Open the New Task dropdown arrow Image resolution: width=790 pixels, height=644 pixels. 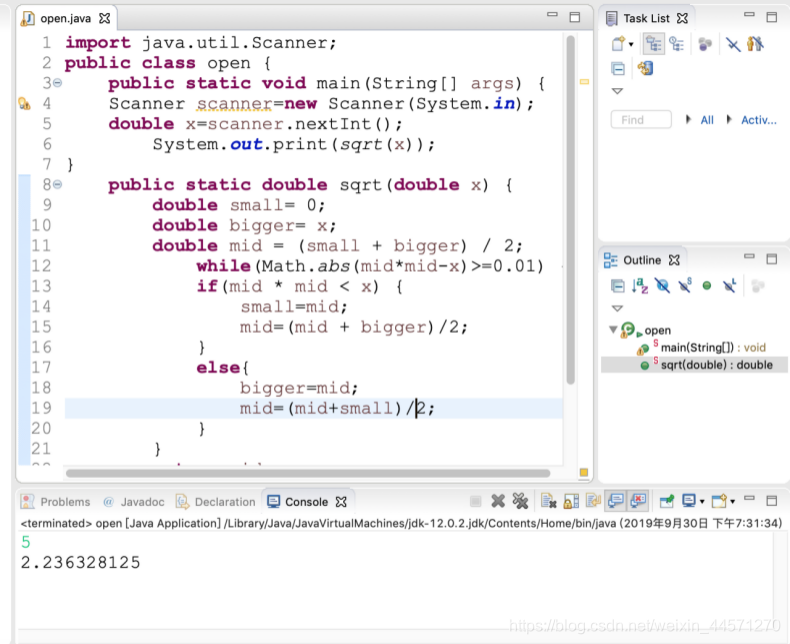[631, 45]
